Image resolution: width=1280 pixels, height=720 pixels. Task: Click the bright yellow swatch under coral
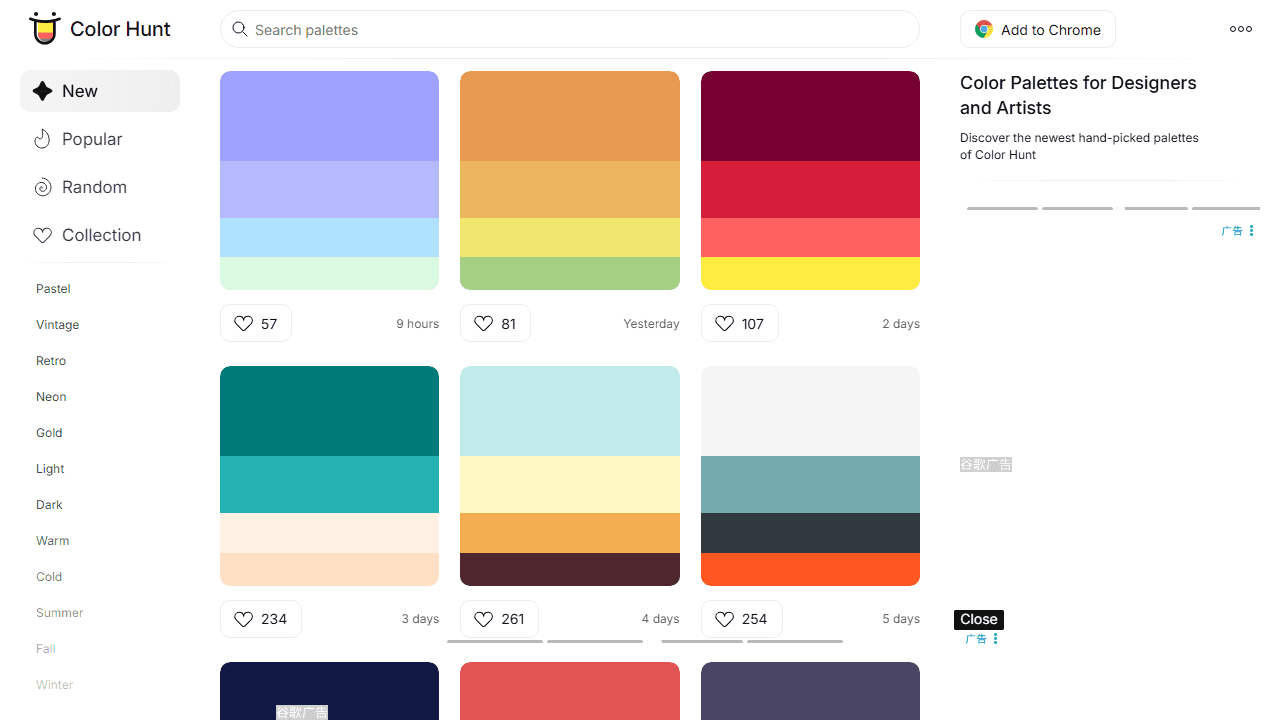tap(810, 273)
